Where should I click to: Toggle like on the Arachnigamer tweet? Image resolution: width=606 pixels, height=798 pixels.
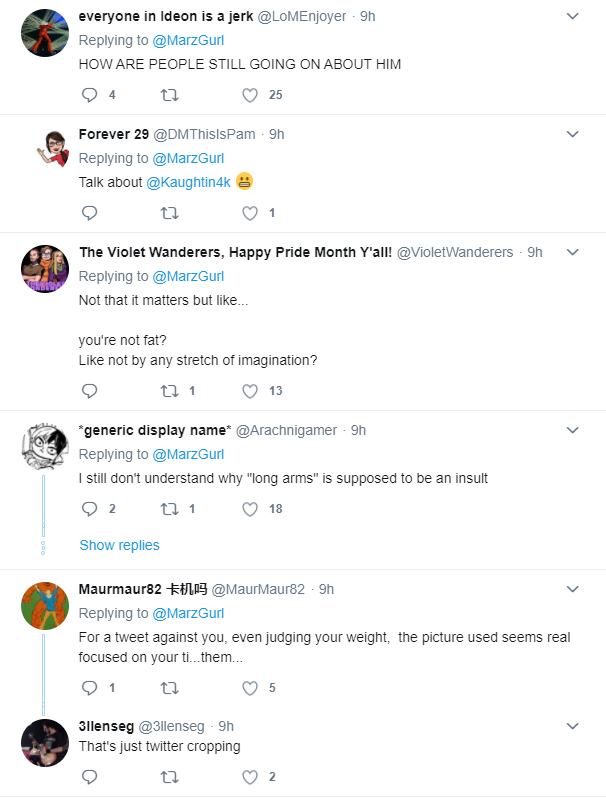[x=250, y=509]
